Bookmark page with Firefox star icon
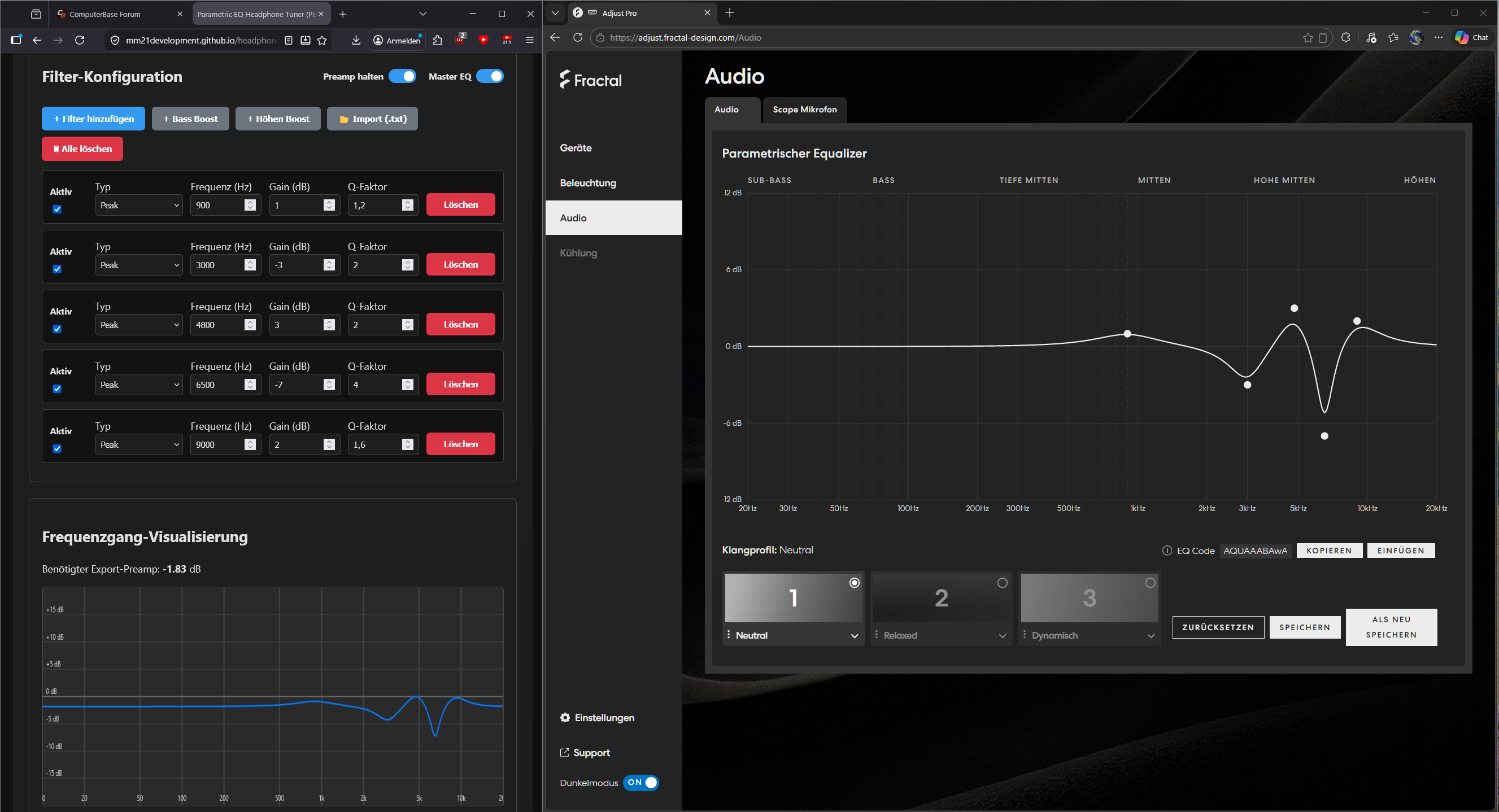Screen dimensions: 1499x812 323,40
